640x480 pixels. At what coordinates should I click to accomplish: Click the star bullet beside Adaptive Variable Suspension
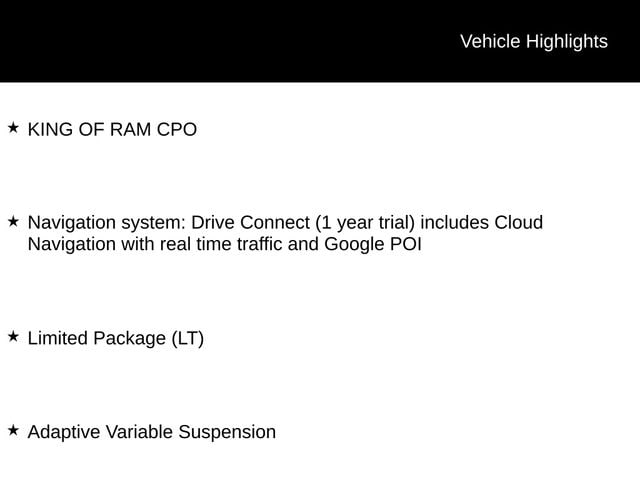(x=13, y=430)
